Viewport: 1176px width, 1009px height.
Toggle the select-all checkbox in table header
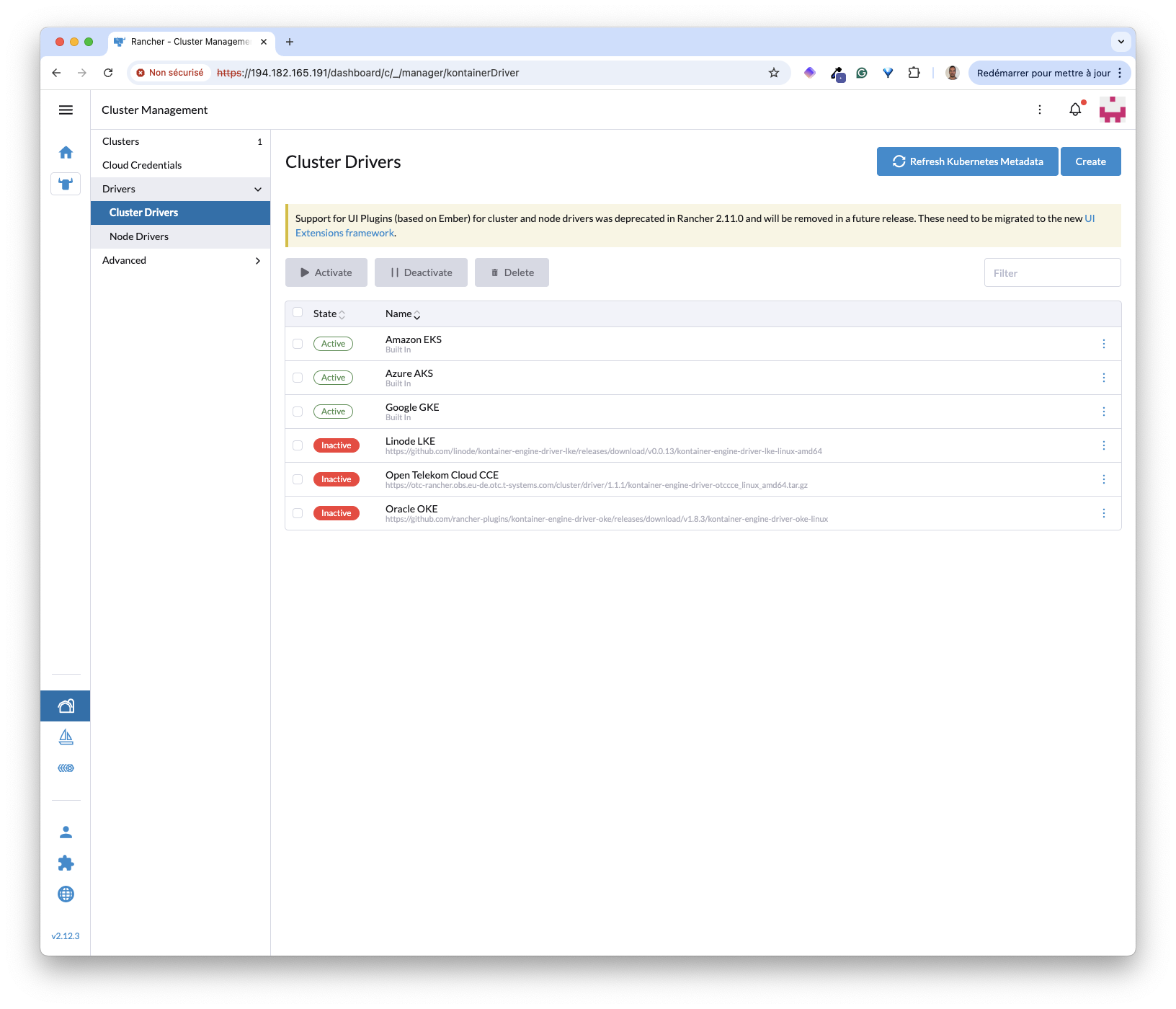click(x=297, y=313)
